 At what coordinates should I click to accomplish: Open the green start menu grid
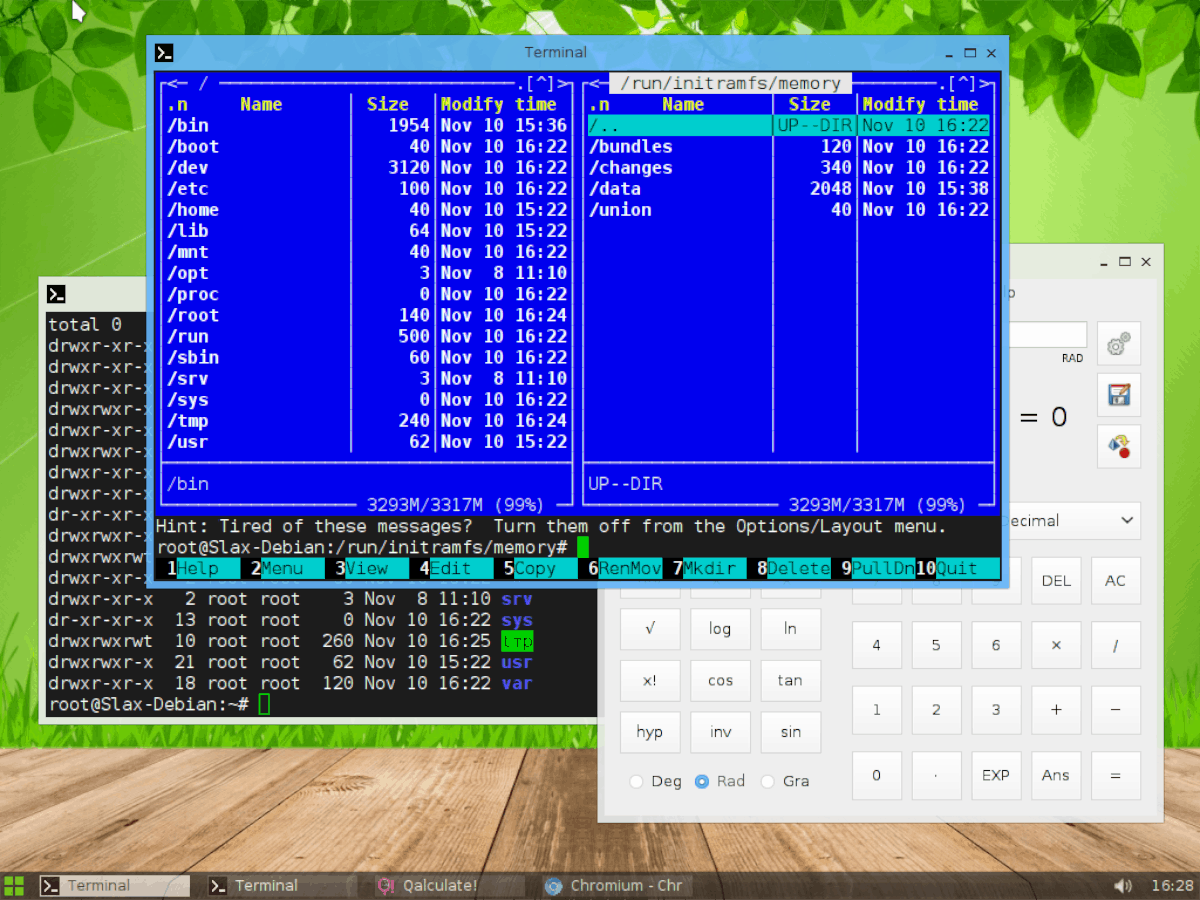click(x=14, y=885)
